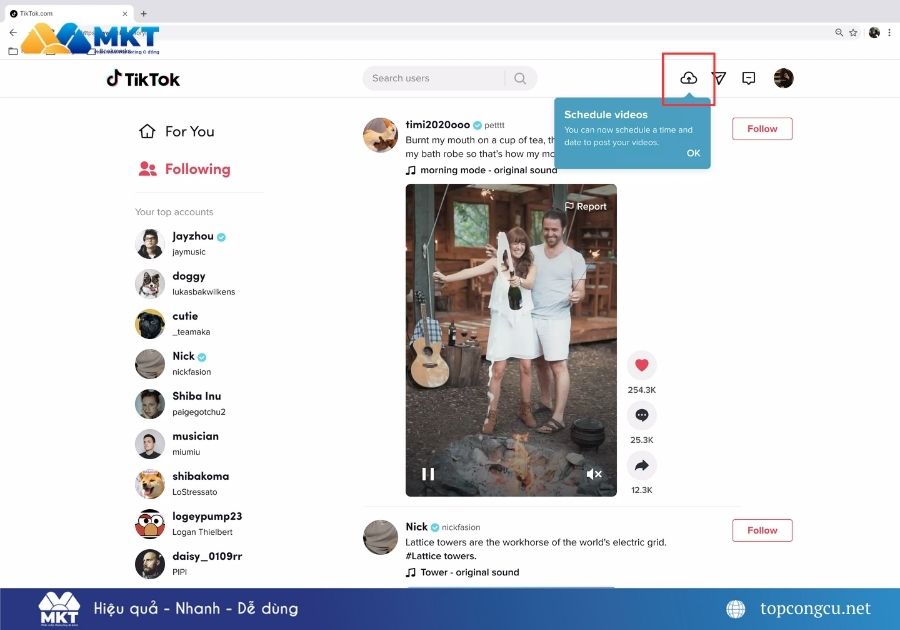The width and height of the screenshot is (900, 630).
Task: Click Jayzhou's avatar picture
Action: tap(150, 243)
